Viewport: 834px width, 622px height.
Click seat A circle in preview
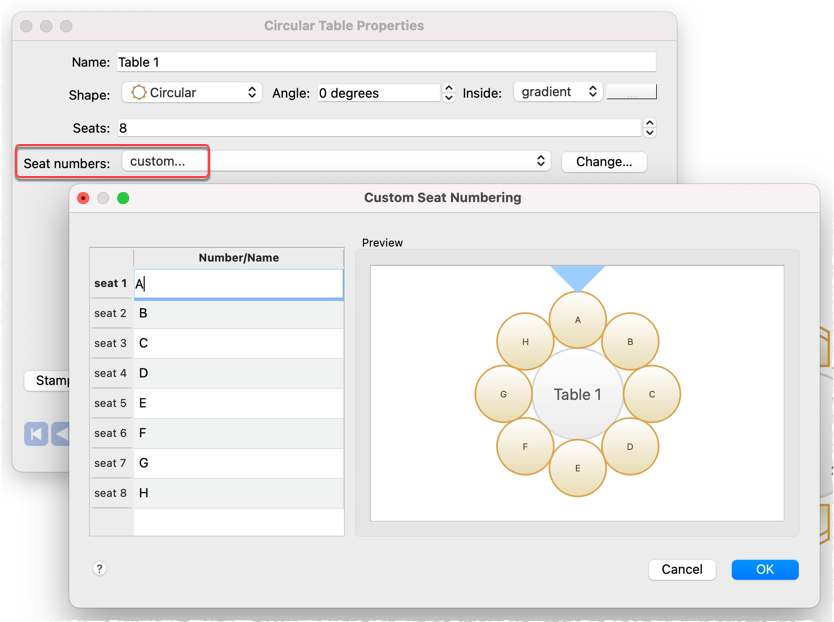(578, 320)
